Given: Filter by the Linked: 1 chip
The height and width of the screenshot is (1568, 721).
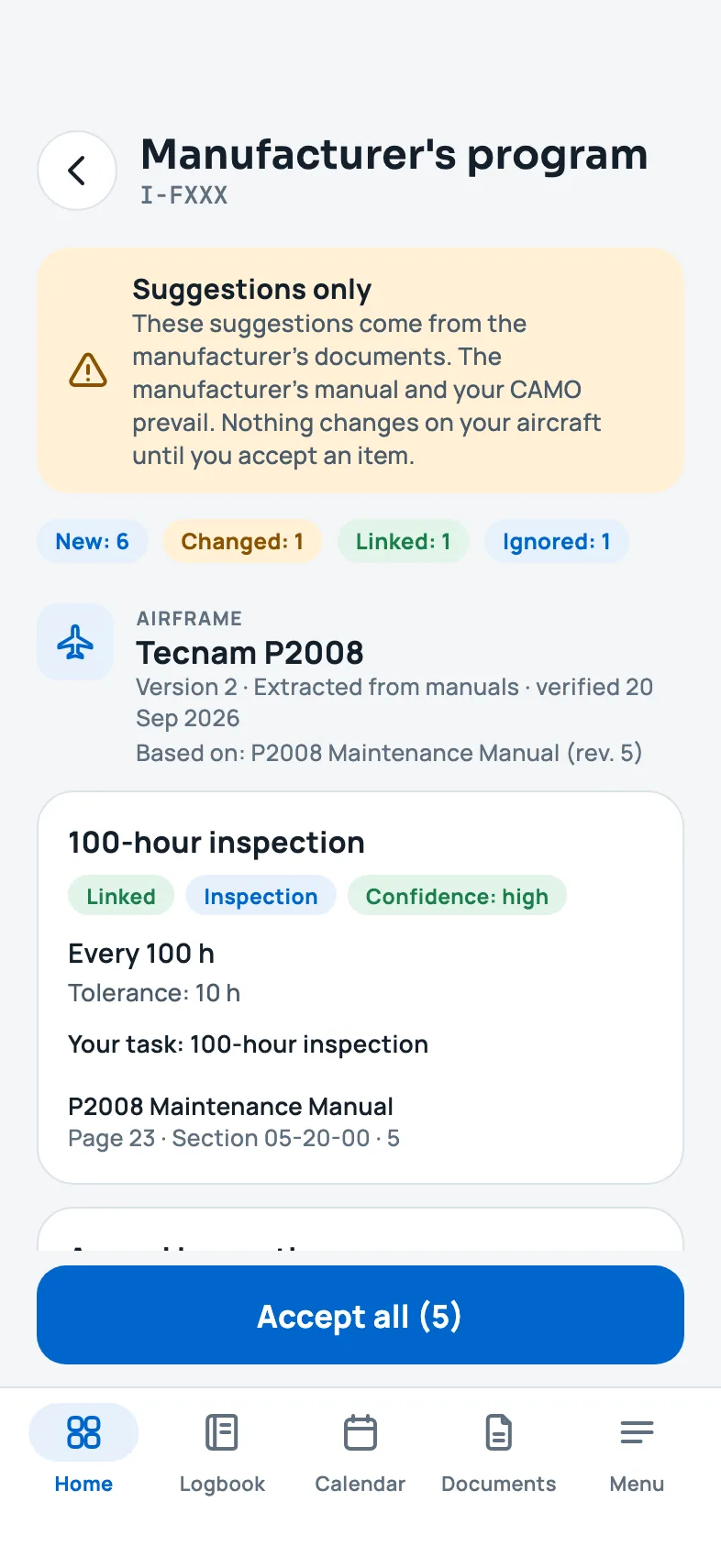Looking at the screenshot, I should tap(404, 542).
